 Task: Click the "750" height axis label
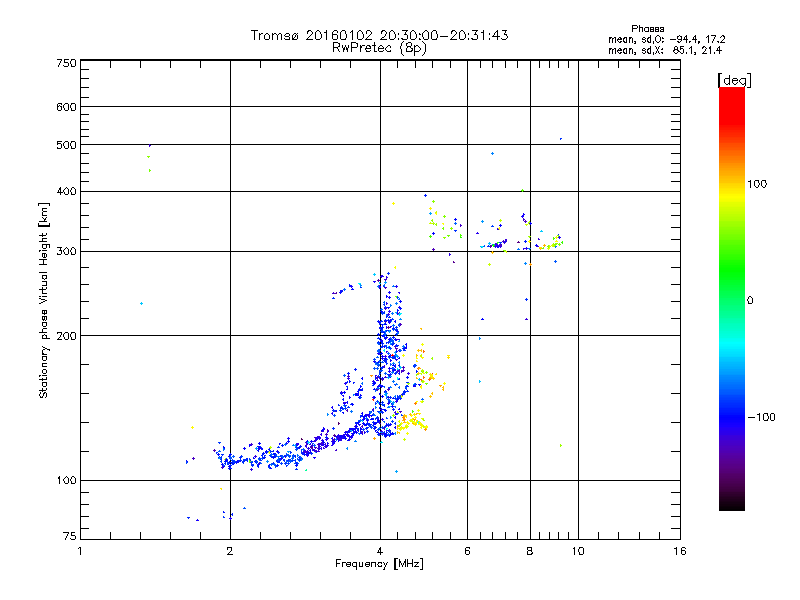click(x=66, y=63)
